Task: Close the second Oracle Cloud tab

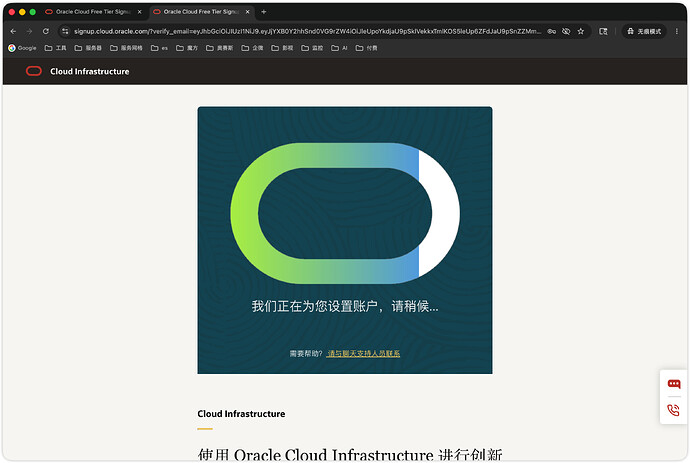Action: click(247, 12)
